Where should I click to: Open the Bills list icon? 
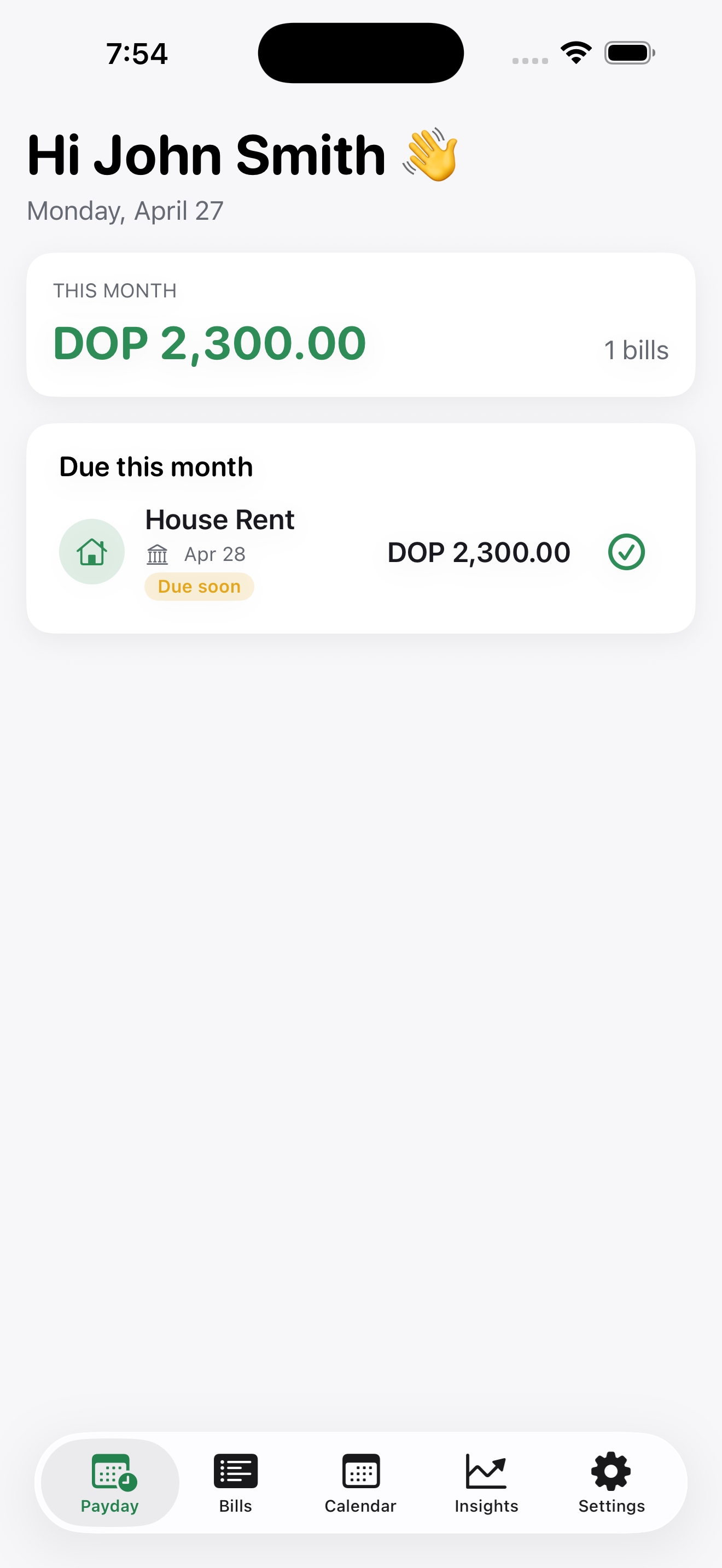point(236,1472)
